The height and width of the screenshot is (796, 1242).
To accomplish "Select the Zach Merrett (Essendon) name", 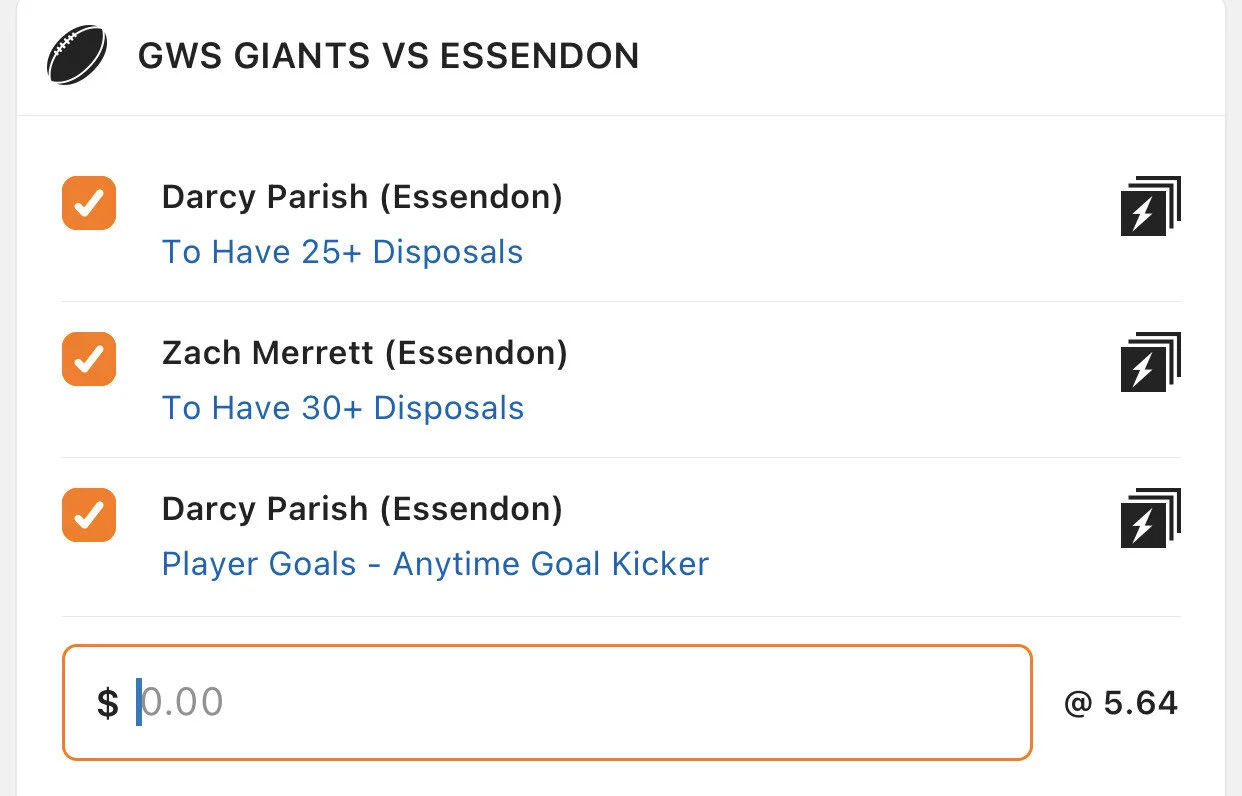I will (x=364, y=353).
